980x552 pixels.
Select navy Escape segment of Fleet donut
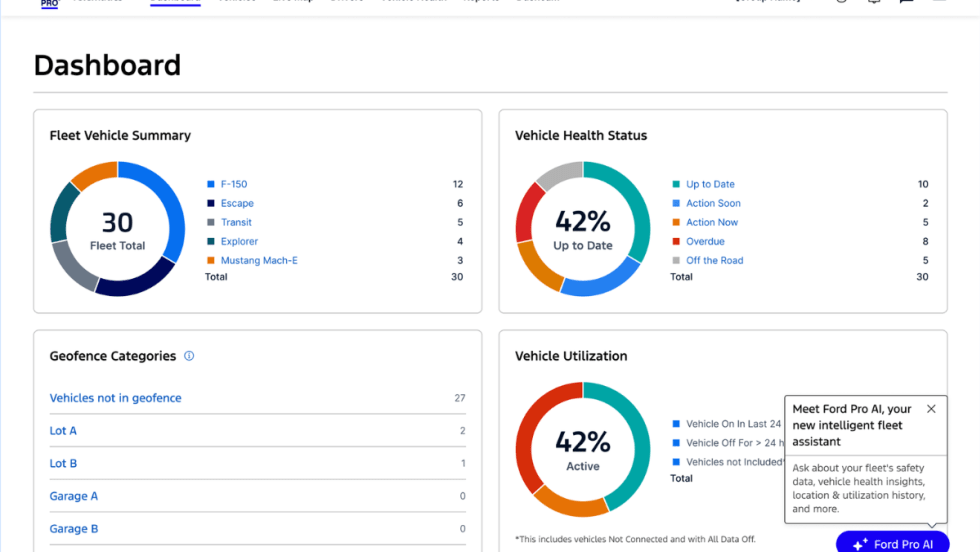tap(139, 283)
